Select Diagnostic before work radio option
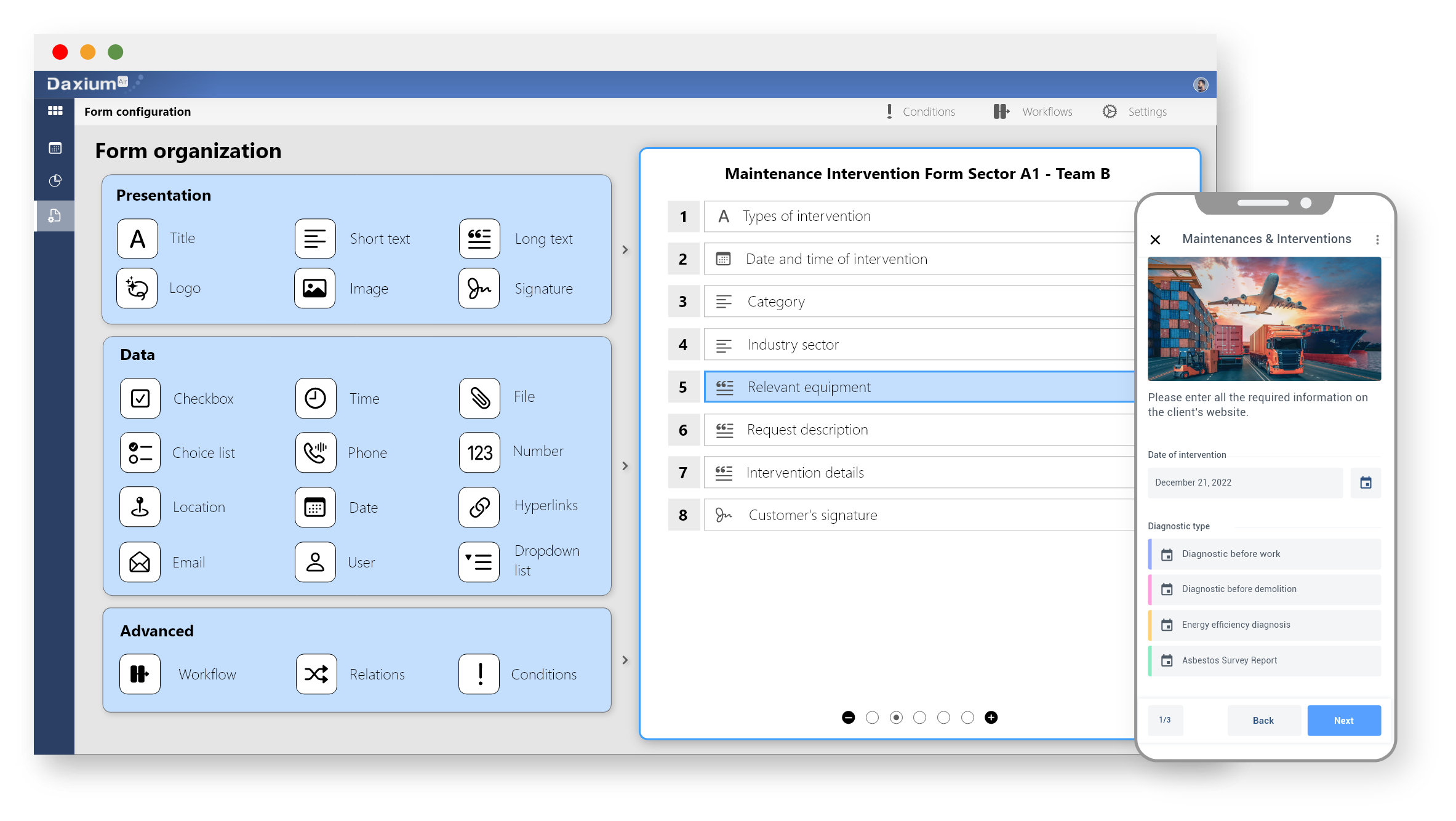The width and height of the screenshot is (1456, 821). point(1265,553)
